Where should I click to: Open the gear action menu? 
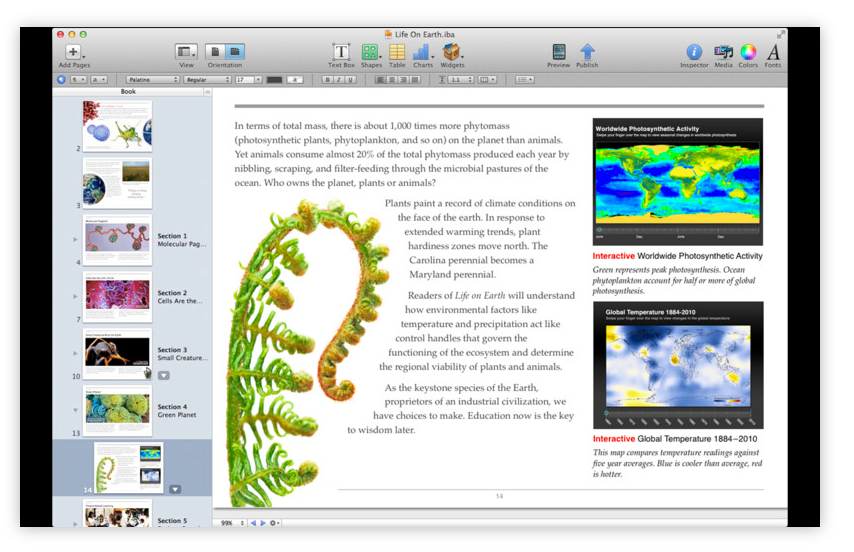(x=274, y=523)
